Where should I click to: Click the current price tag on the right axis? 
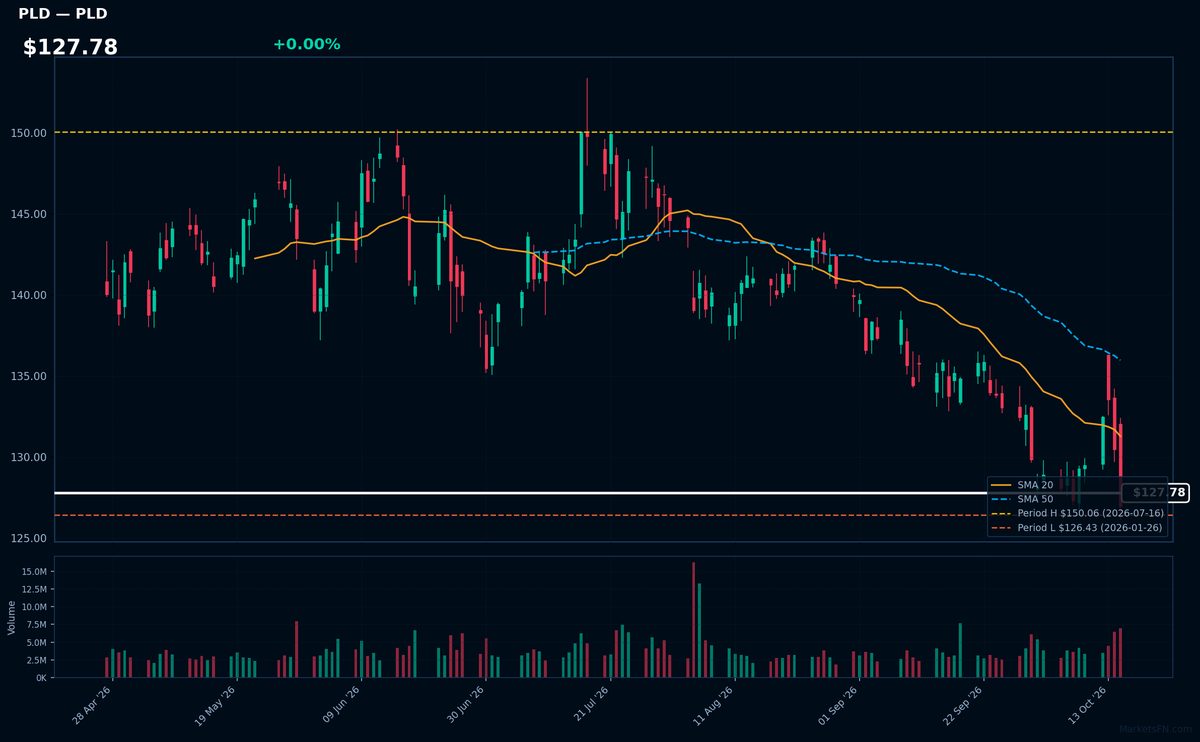point(1155,493)
